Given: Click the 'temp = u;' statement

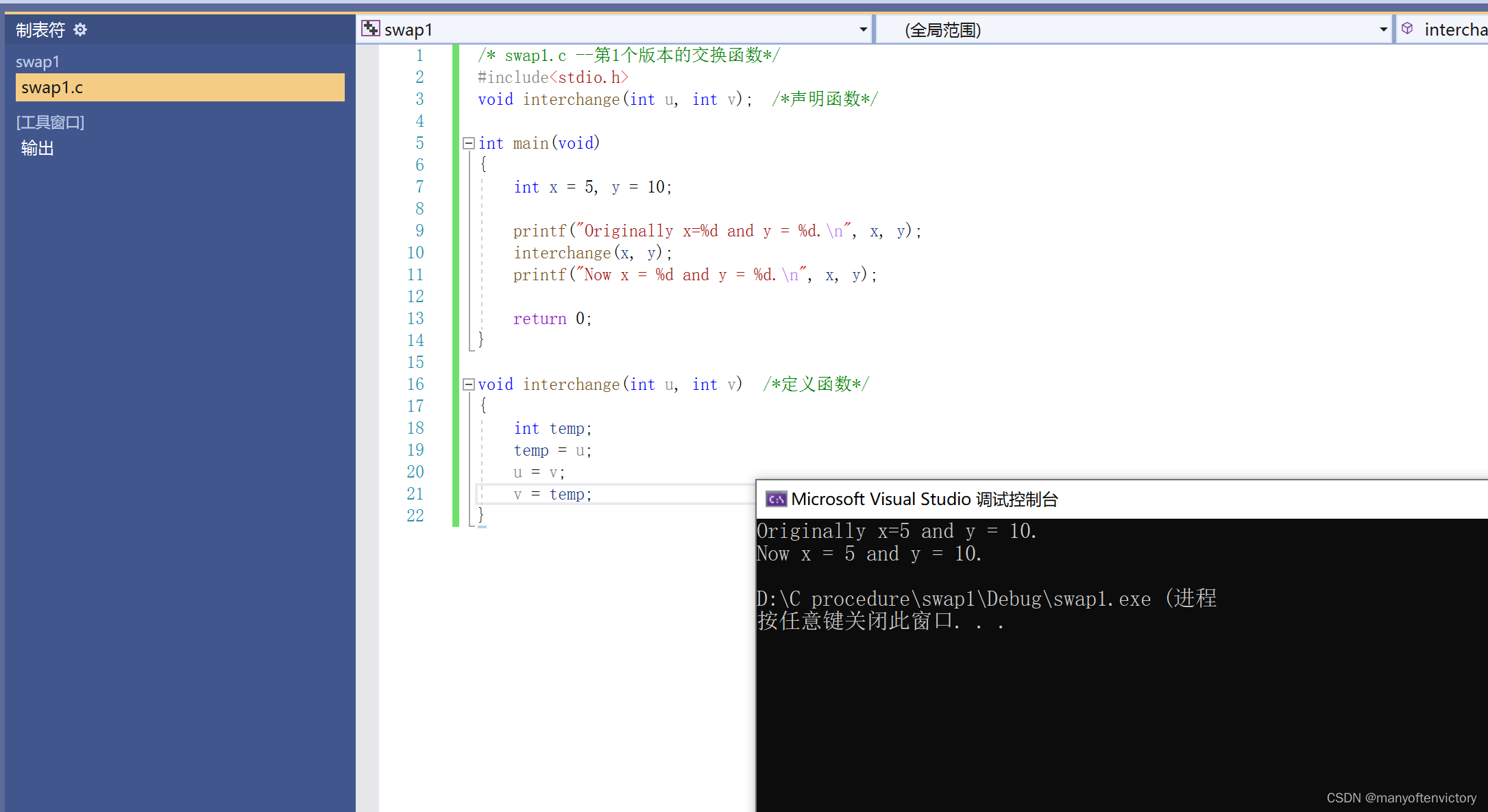Looking at the screenshot, I should (x=552, y=450).
